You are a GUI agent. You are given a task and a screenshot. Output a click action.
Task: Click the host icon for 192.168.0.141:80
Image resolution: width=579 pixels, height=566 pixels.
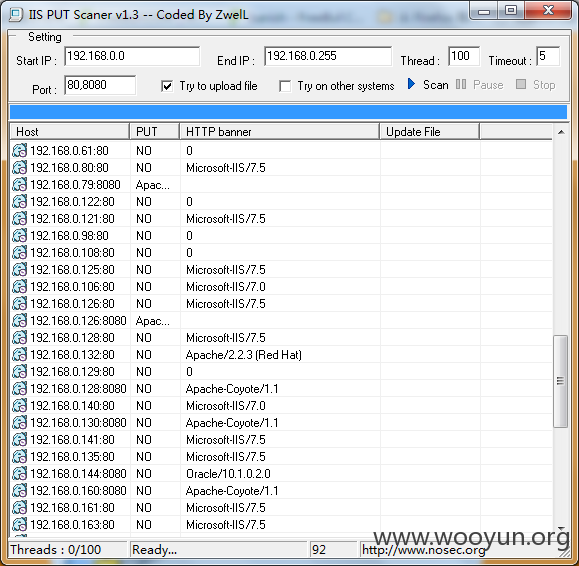pos(20,439)
